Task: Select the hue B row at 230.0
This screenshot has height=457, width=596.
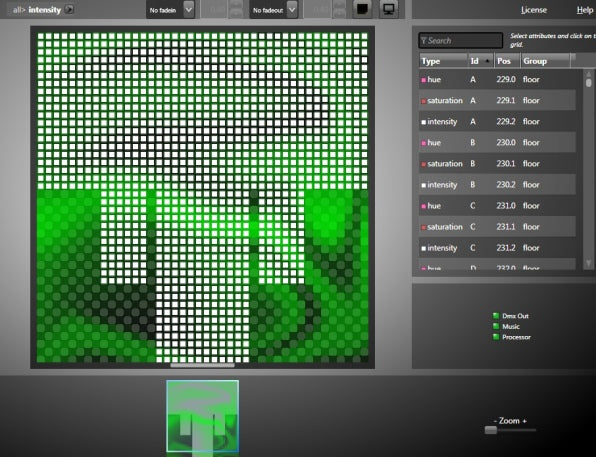Action: tap(497, 143)
